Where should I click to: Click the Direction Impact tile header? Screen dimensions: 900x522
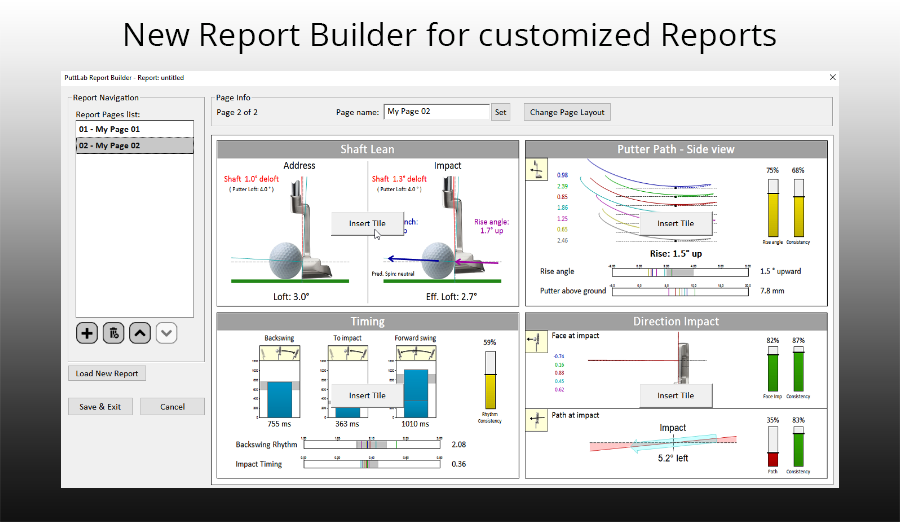[x=676, y=322]
